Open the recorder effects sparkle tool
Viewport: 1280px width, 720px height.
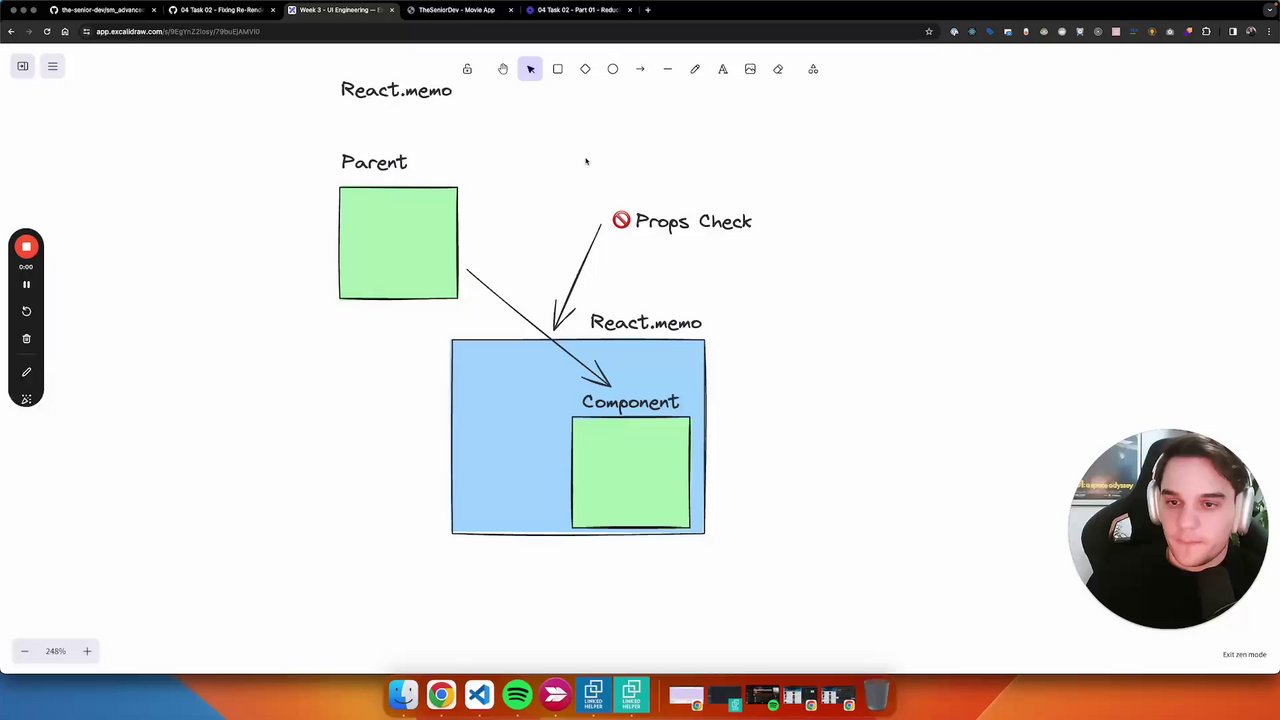click(27, 399)
